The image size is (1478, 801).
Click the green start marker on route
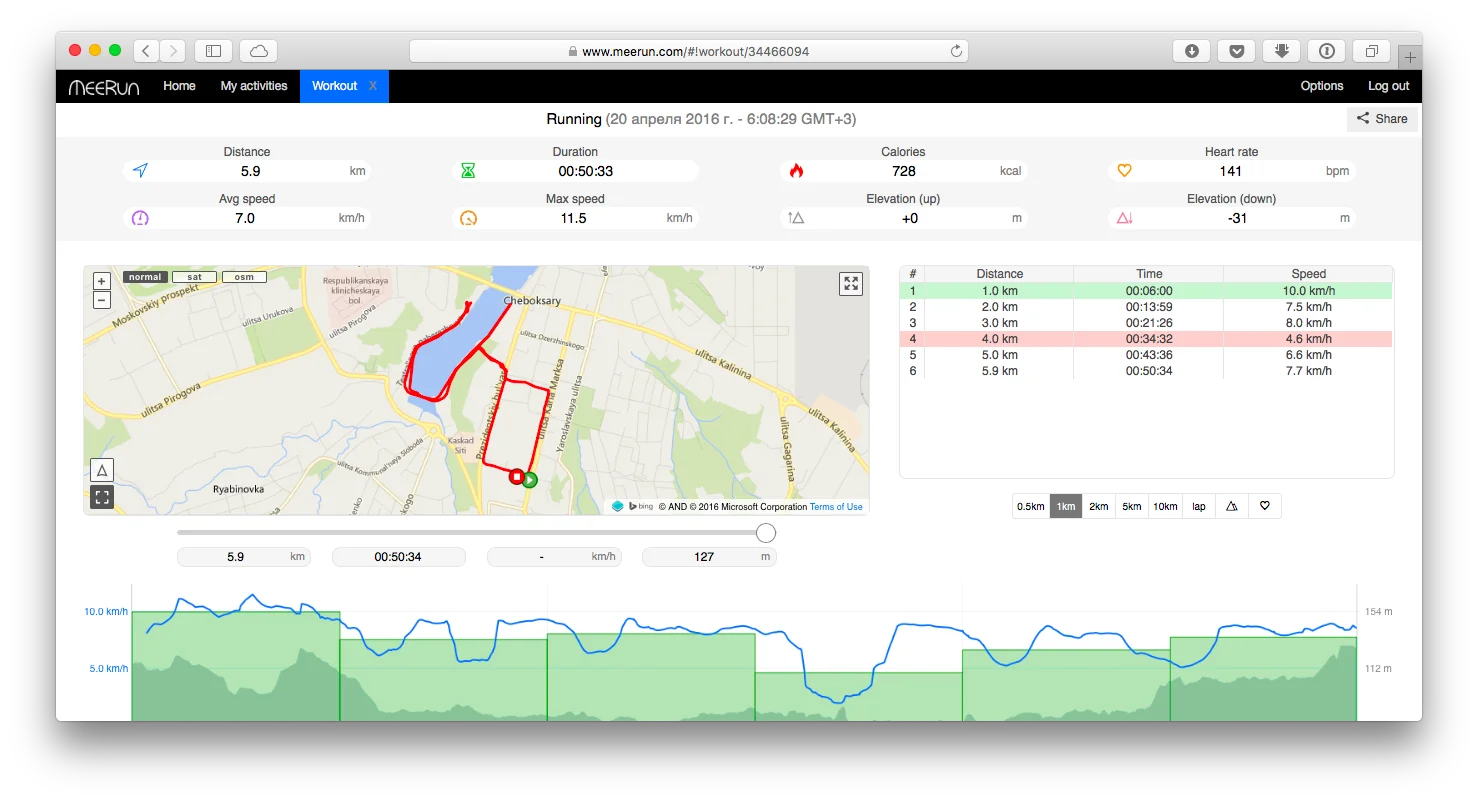[x=530, y=480]
